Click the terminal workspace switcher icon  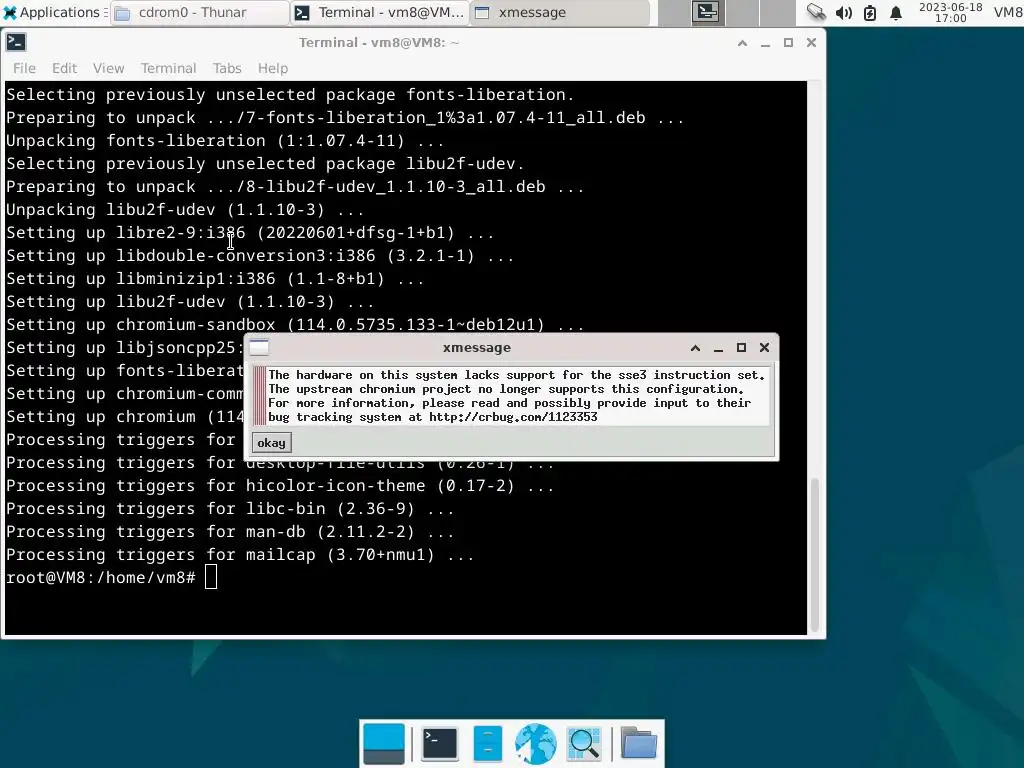pos(707,12)
